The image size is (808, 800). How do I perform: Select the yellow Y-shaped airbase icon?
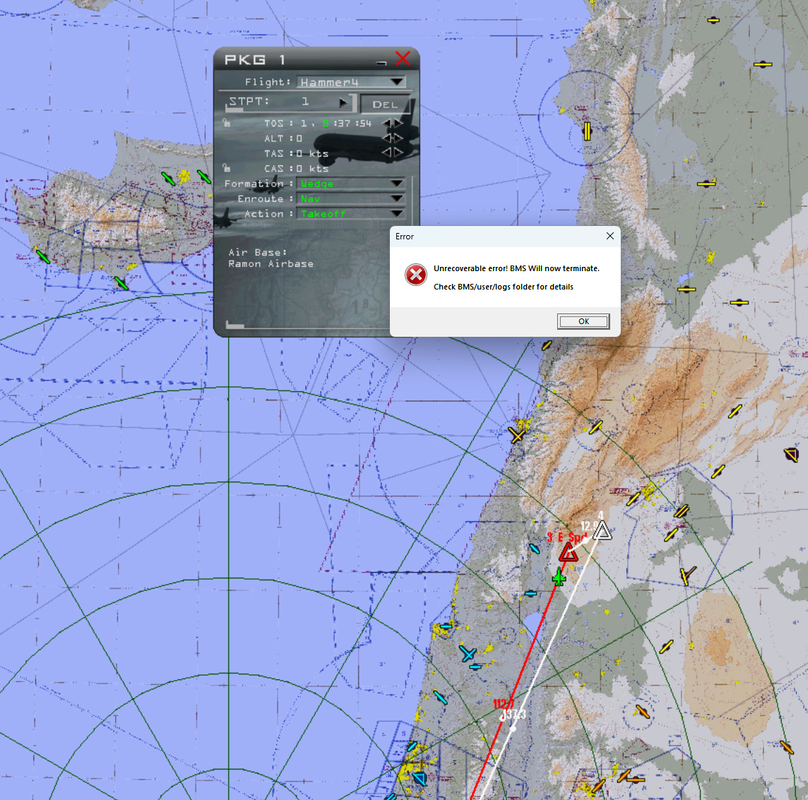click(x=687, y=574)
